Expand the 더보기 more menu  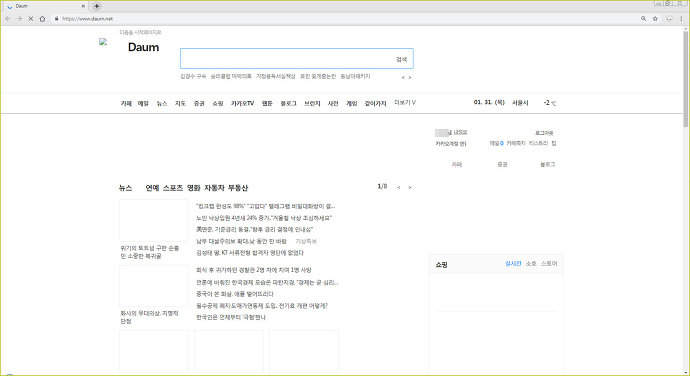coord(405,103)
